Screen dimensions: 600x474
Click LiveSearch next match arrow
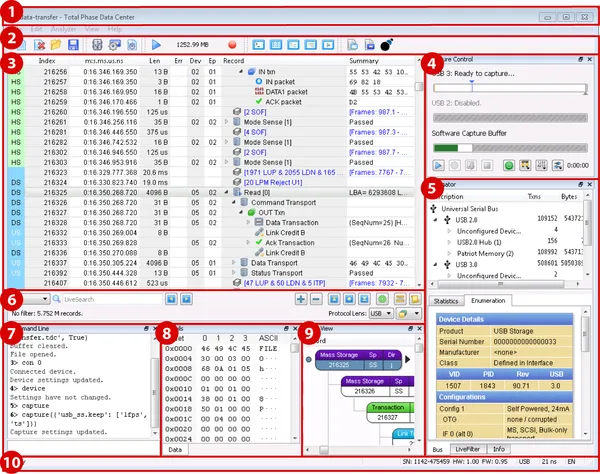(186, 299)
